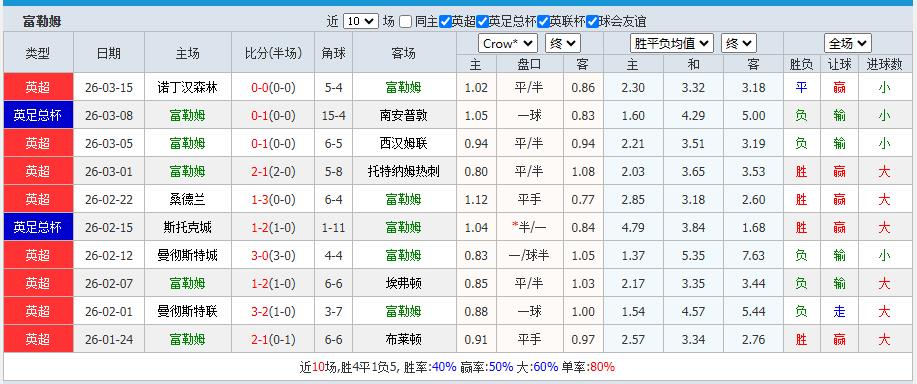The width and height of the screenshot is (917, 384).
Task: Click the 1-3(0-0) score on the 桑德兰 row
Action: click(x=273, y=199)
